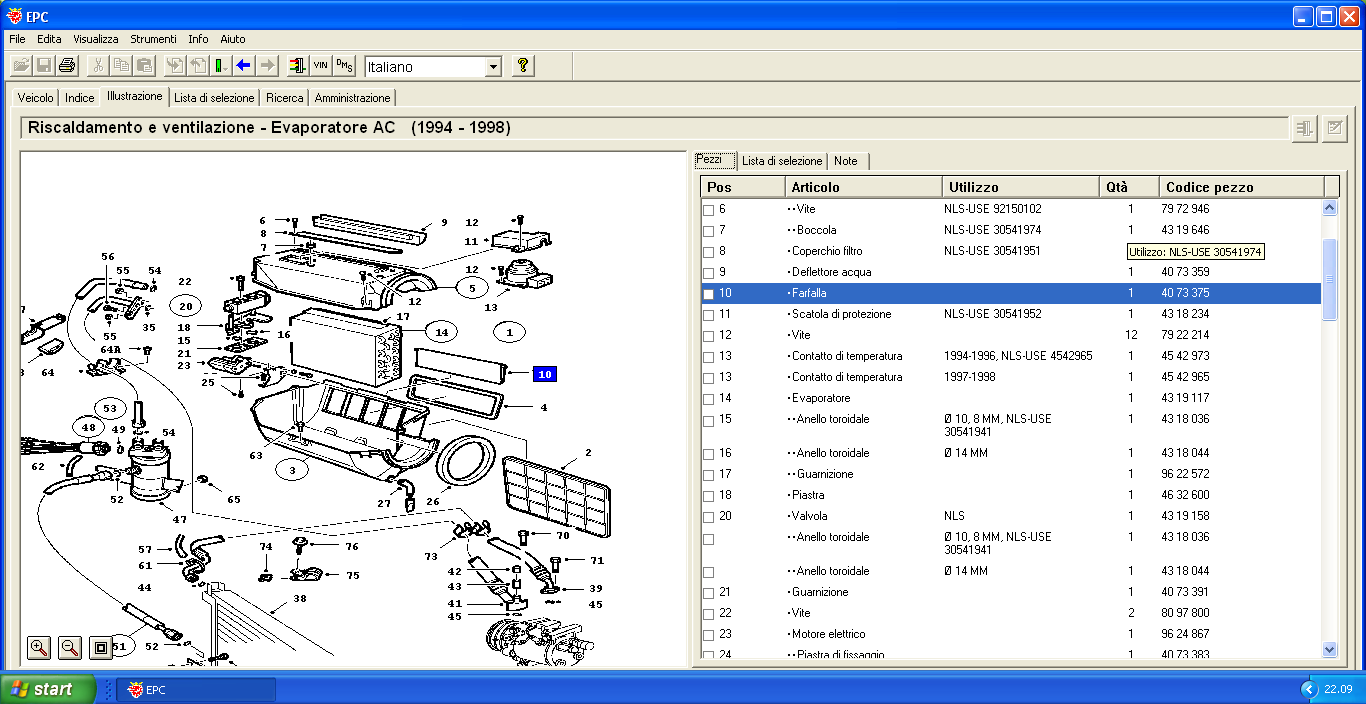The width and height of the screenshot is (1366, 704).
Task: Tick the checkbox for Coperchio filtro row
Action: tap(708, 252)
